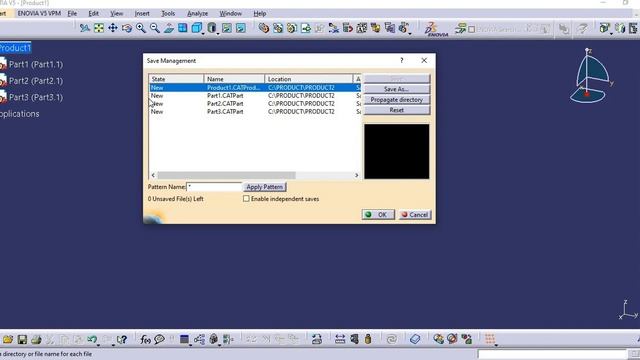Click the Save floppy disk icon
640x360 pixels.
22,339
